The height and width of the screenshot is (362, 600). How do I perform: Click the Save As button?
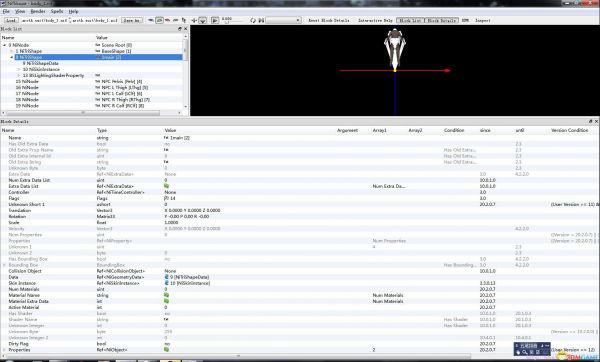132,20
